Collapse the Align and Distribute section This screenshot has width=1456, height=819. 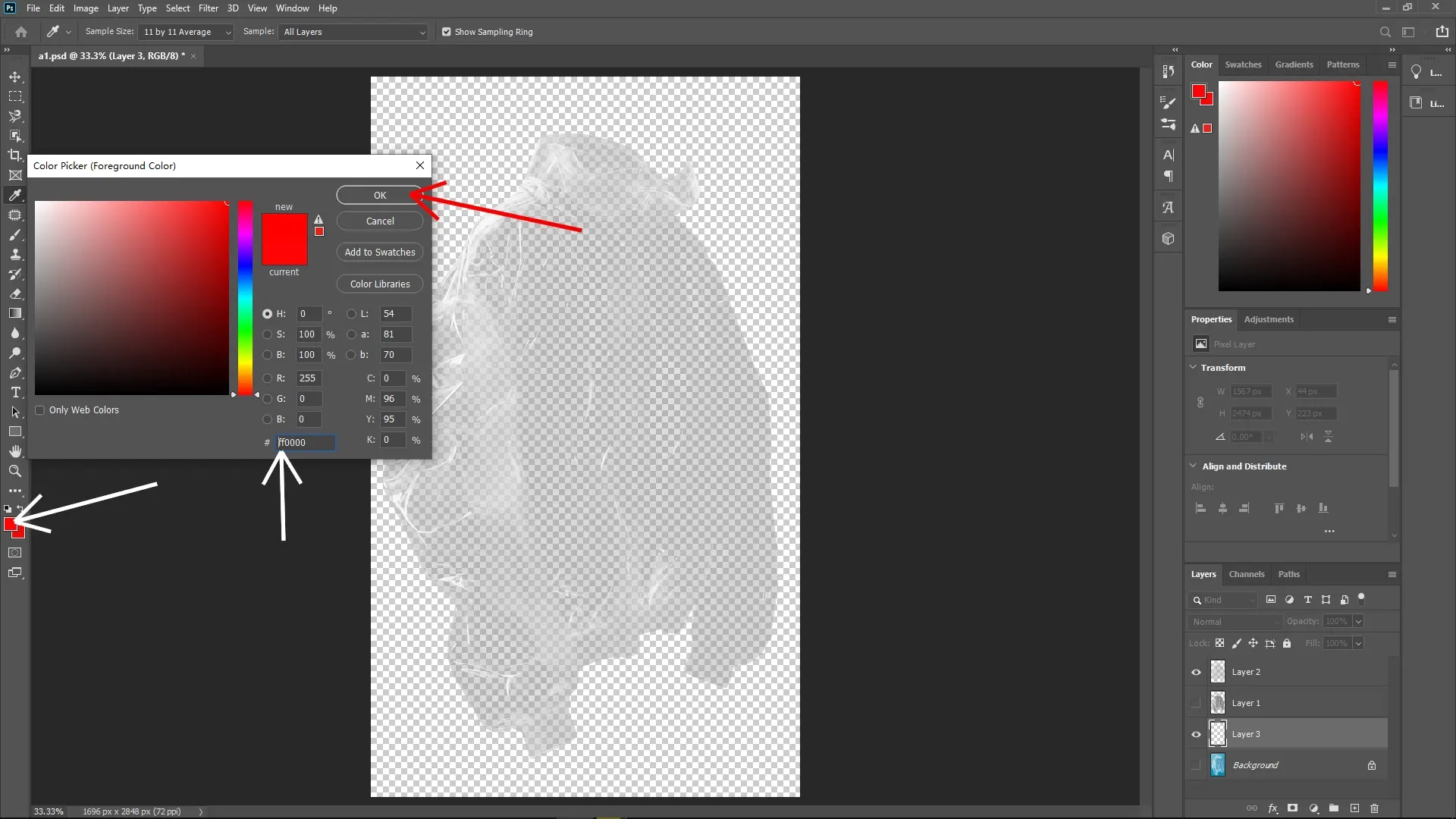(1194, 466)
